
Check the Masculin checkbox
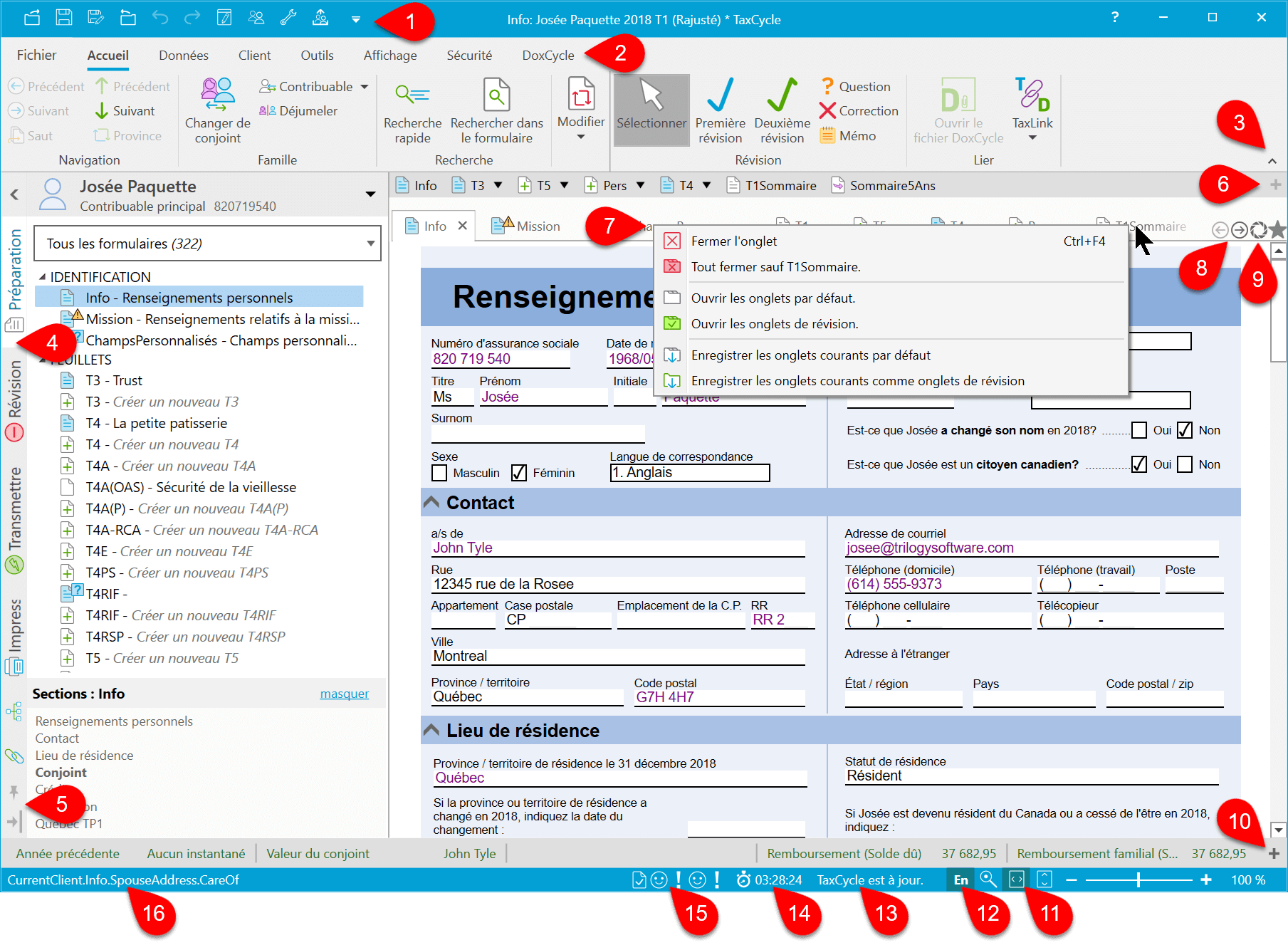coord(439,473)
